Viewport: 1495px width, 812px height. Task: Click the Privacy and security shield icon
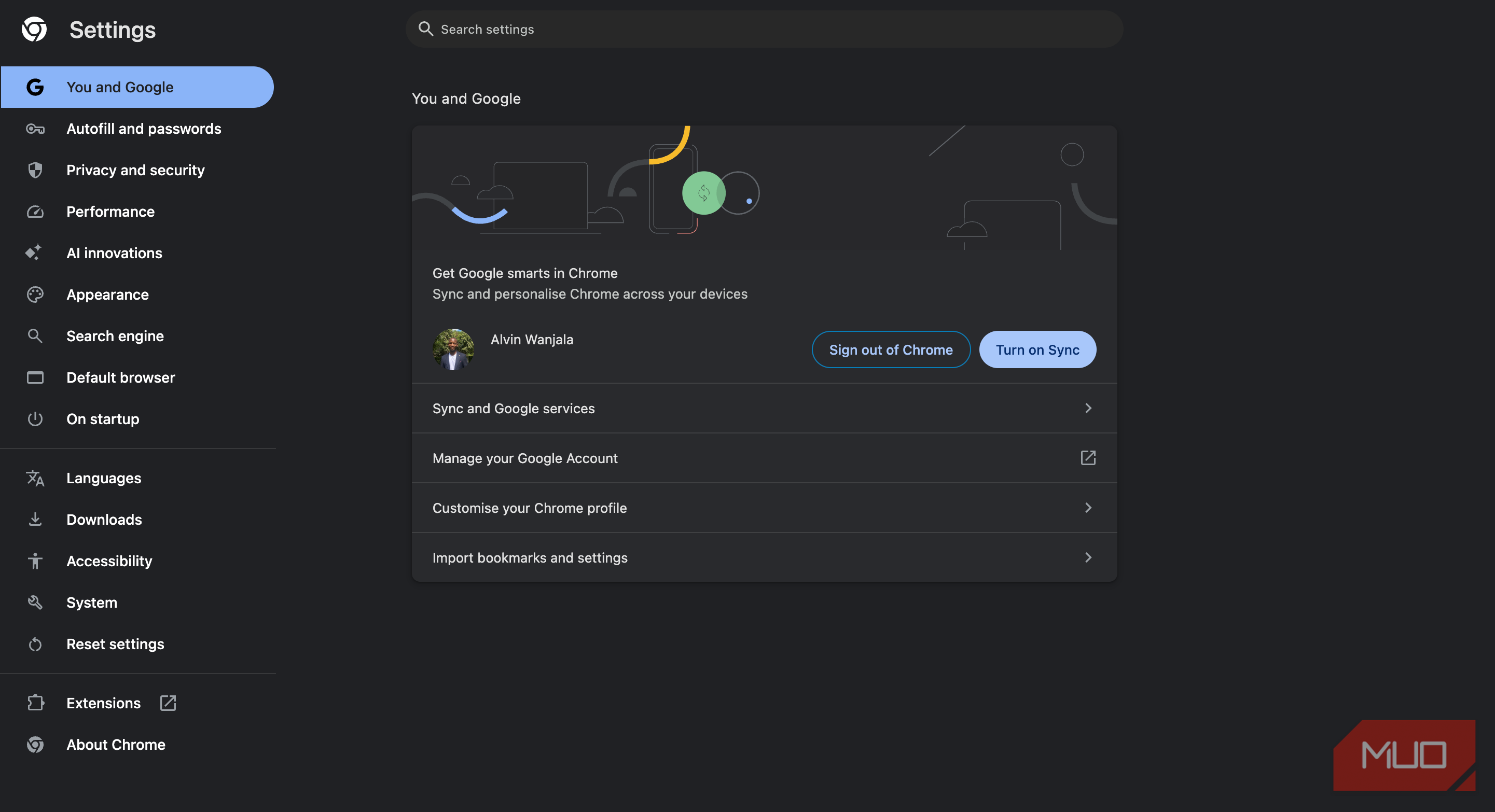35,170
